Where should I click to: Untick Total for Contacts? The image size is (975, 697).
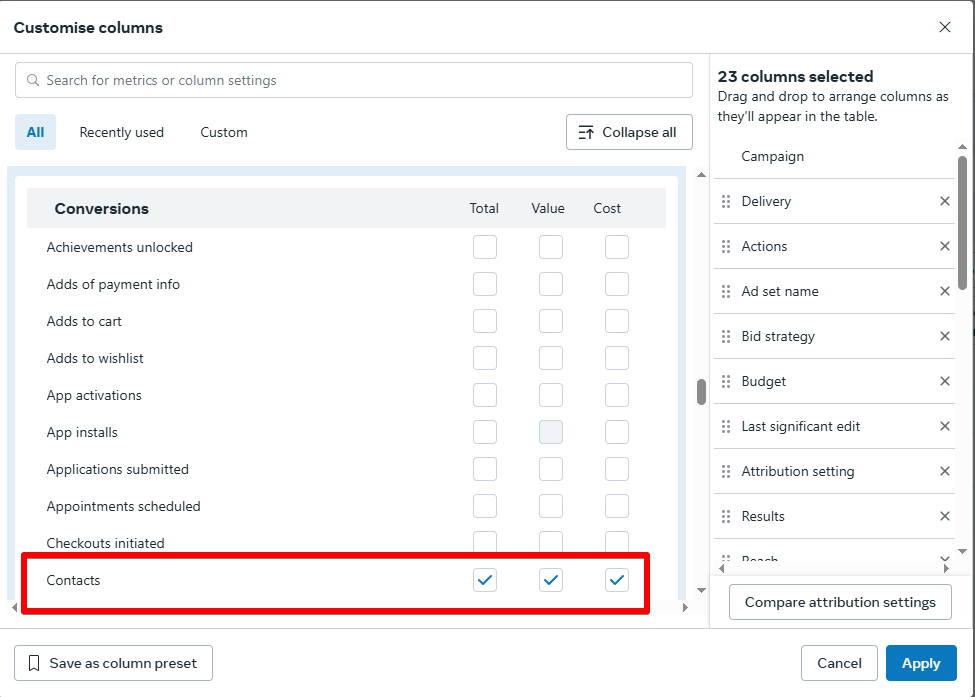click(485, 580)
